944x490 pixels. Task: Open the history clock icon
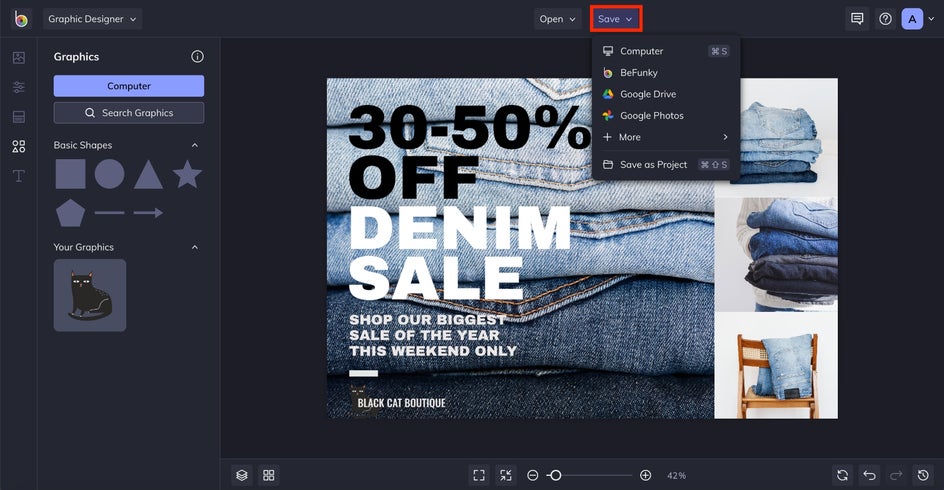coord(923,476)
